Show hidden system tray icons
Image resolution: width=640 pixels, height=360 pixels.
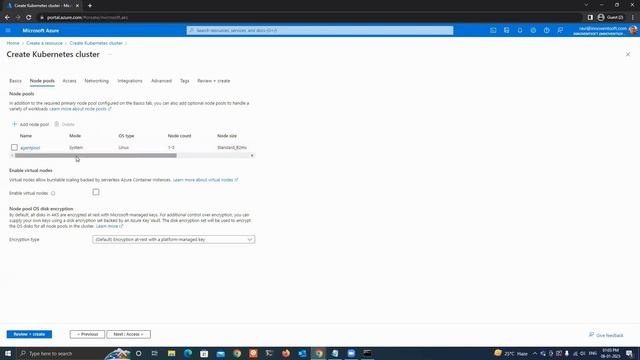tap(535, 353)
